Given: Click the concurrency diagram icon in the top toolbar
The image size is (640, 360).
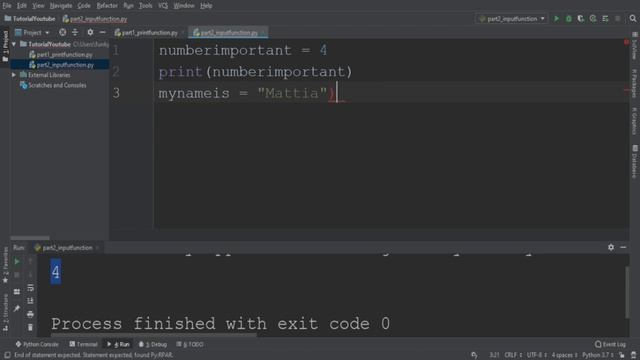Looking at the screenshot, I should 605,19.
